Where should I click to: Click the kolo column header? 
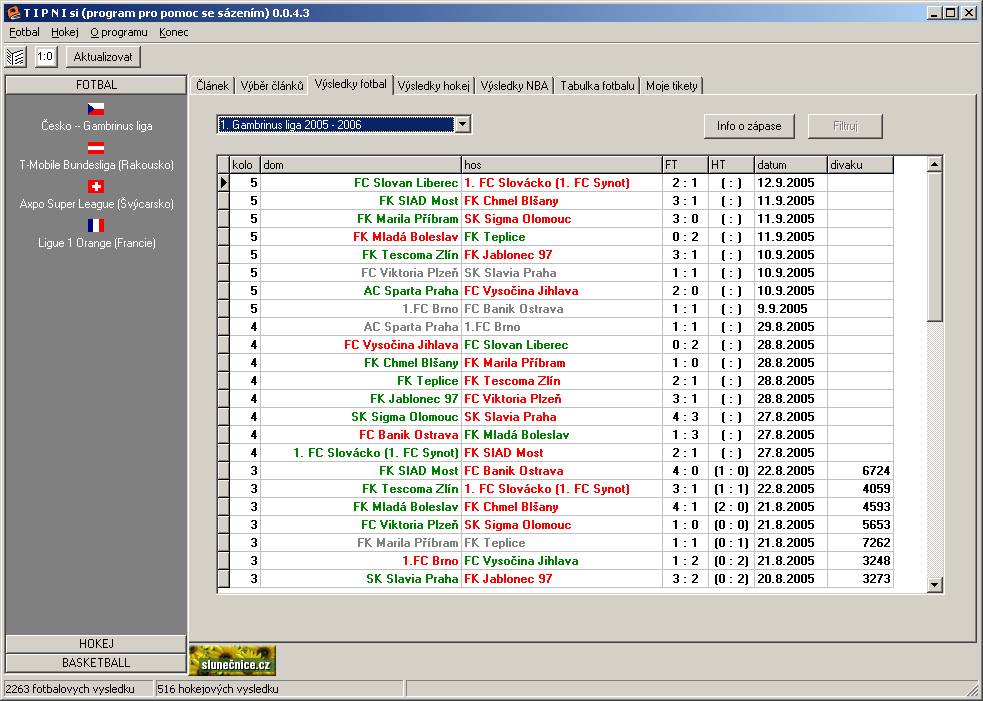tap(244, 165)
